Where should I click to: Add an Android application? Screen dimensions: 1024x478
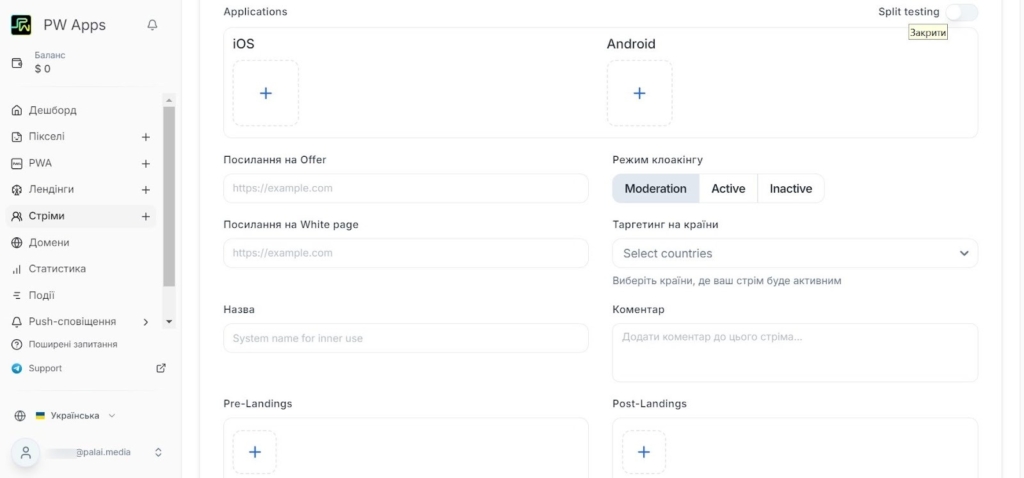[639, 93]
